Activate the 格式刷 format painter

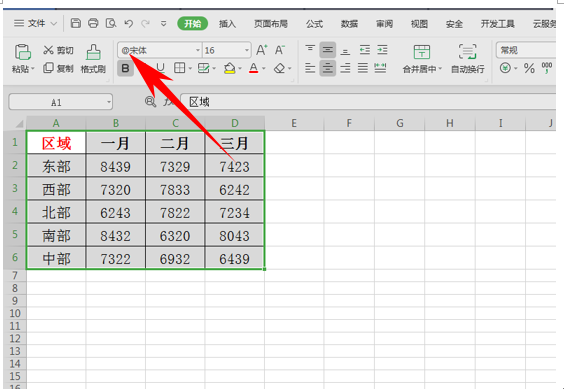pos(93,59)
